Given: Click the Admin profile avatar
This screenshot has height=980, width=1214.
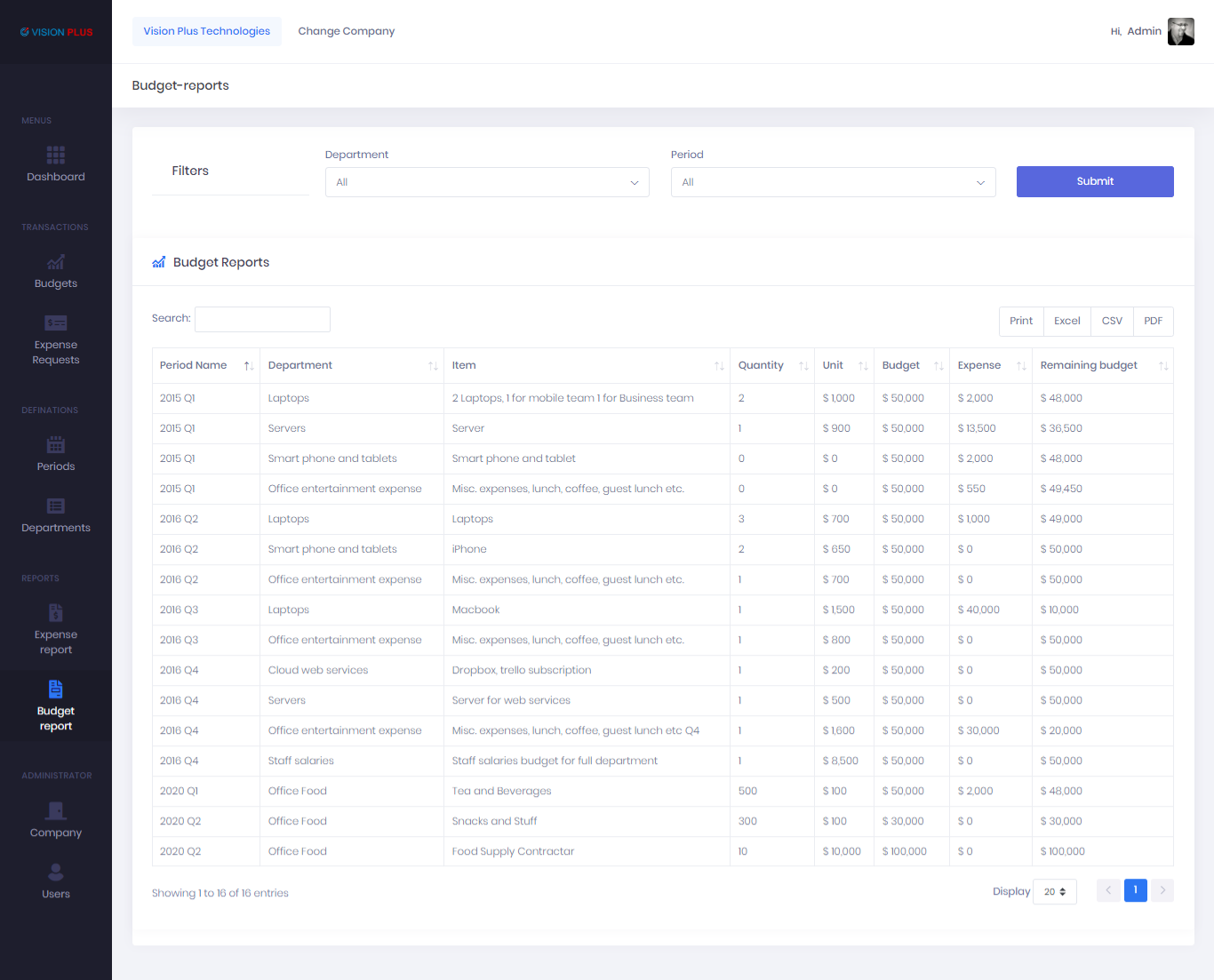Looking at the screenshot, I should (1180, 31).
